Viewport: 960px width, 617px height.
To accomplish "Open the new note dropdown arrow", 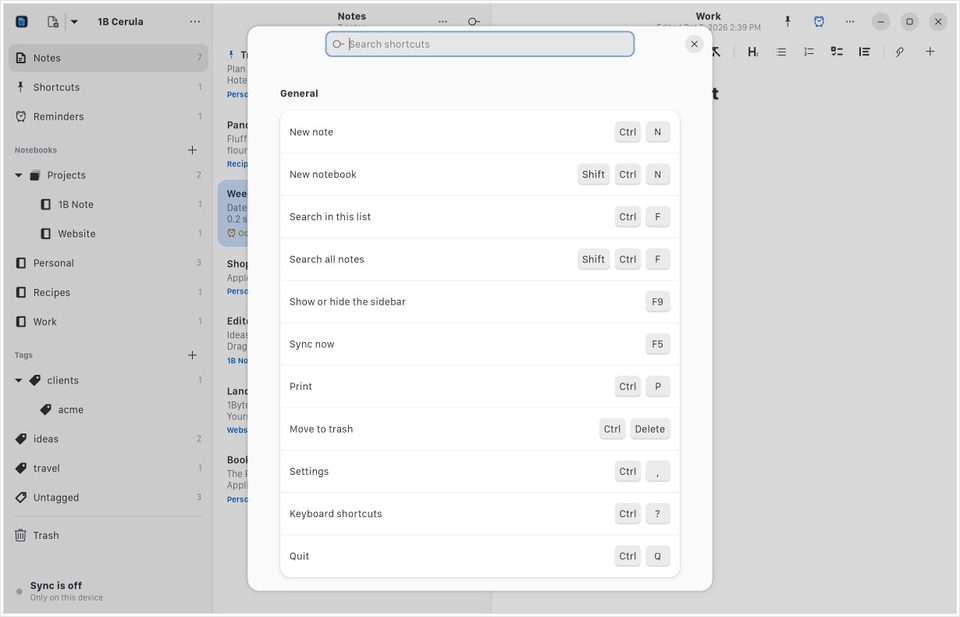I will pos(74,21).
